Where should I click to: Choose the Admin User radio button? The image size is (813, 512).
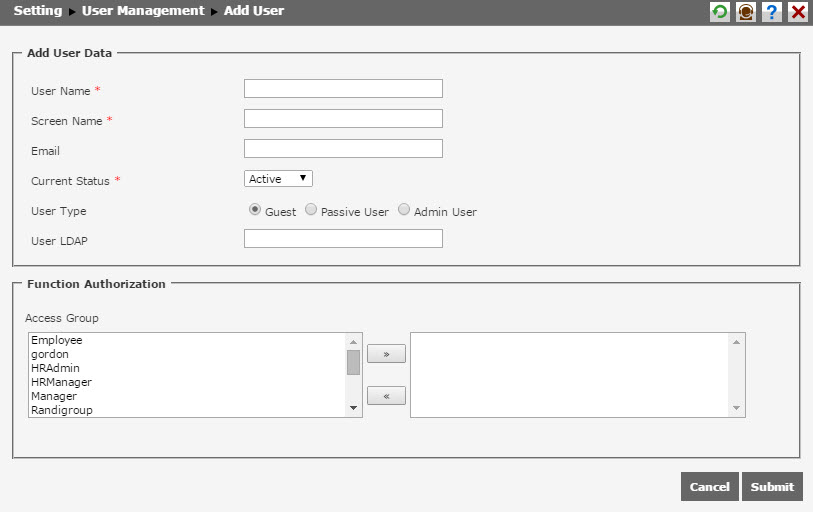coord(404,210)
